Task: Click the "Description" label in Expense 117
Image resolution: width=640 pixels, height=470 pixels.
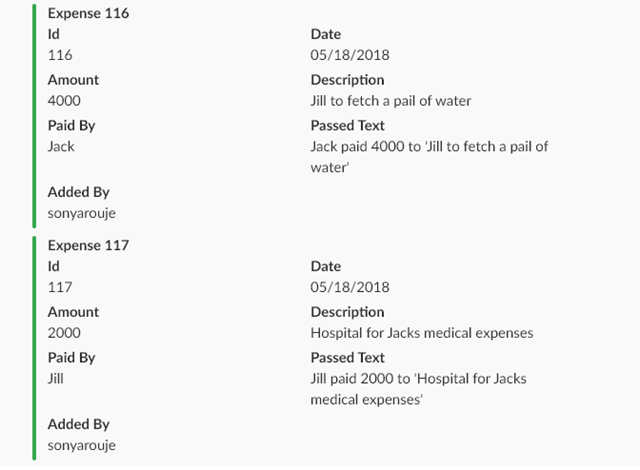Action: (x=347, y=312)
